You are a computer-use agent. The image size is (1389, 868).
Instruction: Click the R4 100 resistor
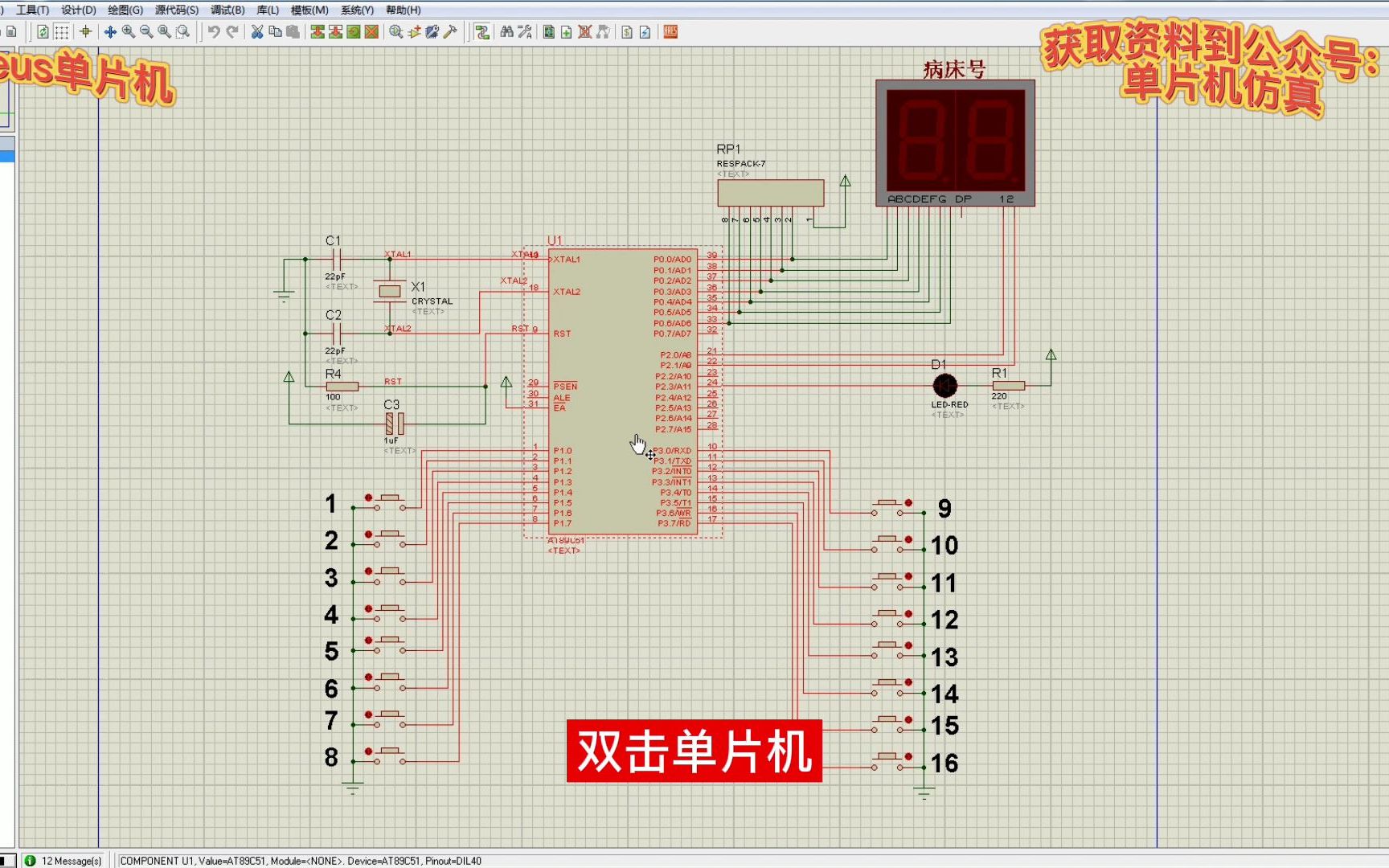coord(342,387)
